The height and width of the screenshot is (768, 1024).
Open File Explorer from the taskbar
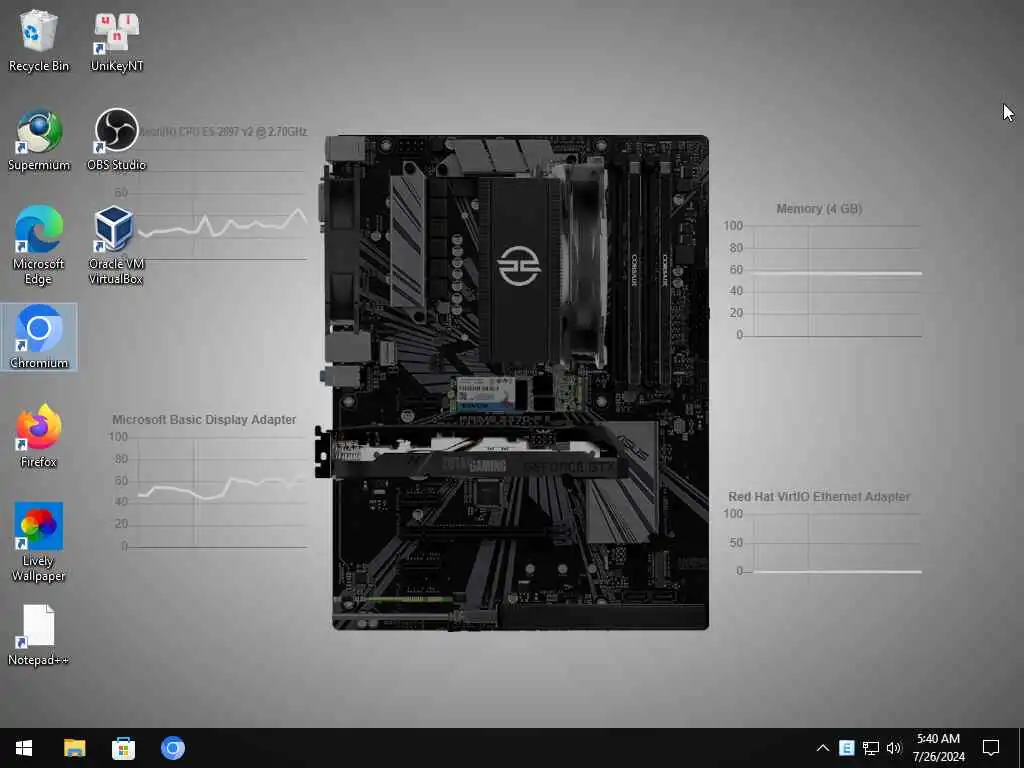point(74,748)
